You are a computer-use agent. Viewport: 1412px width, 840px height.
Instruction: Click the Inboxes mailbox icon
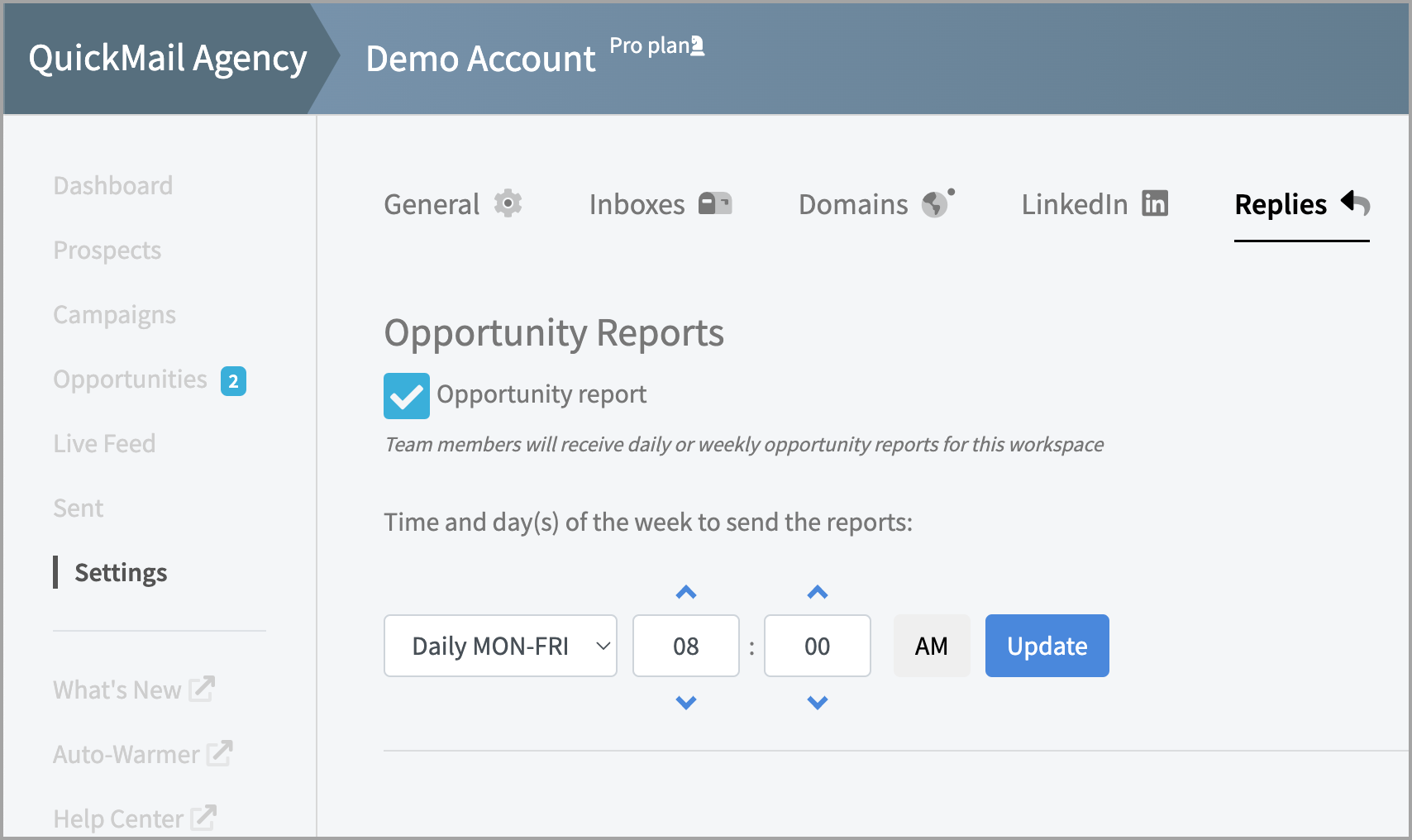pos(715,203)
